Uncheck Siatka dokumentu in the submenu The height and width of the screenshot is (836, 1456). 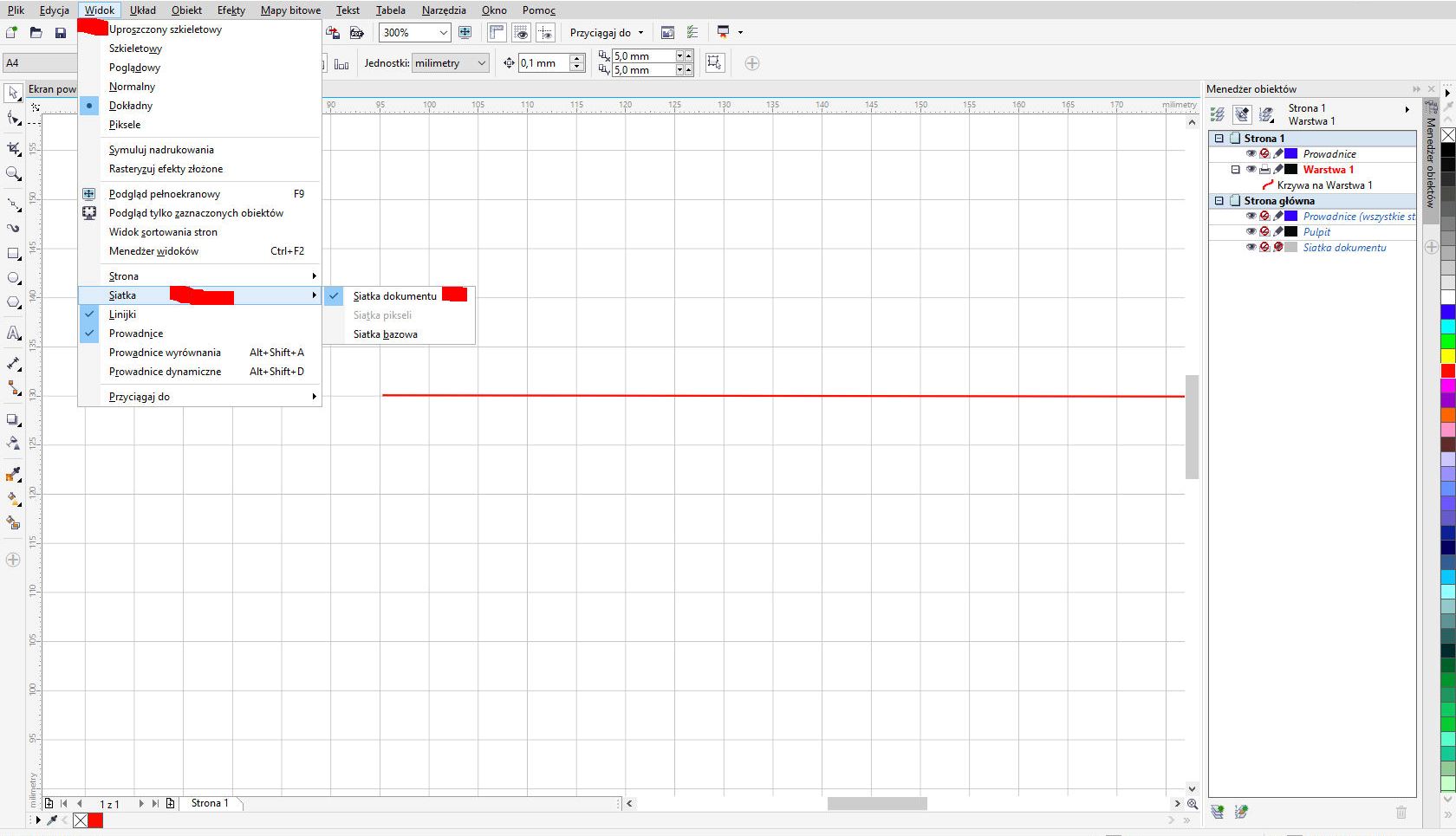(394, 296)
